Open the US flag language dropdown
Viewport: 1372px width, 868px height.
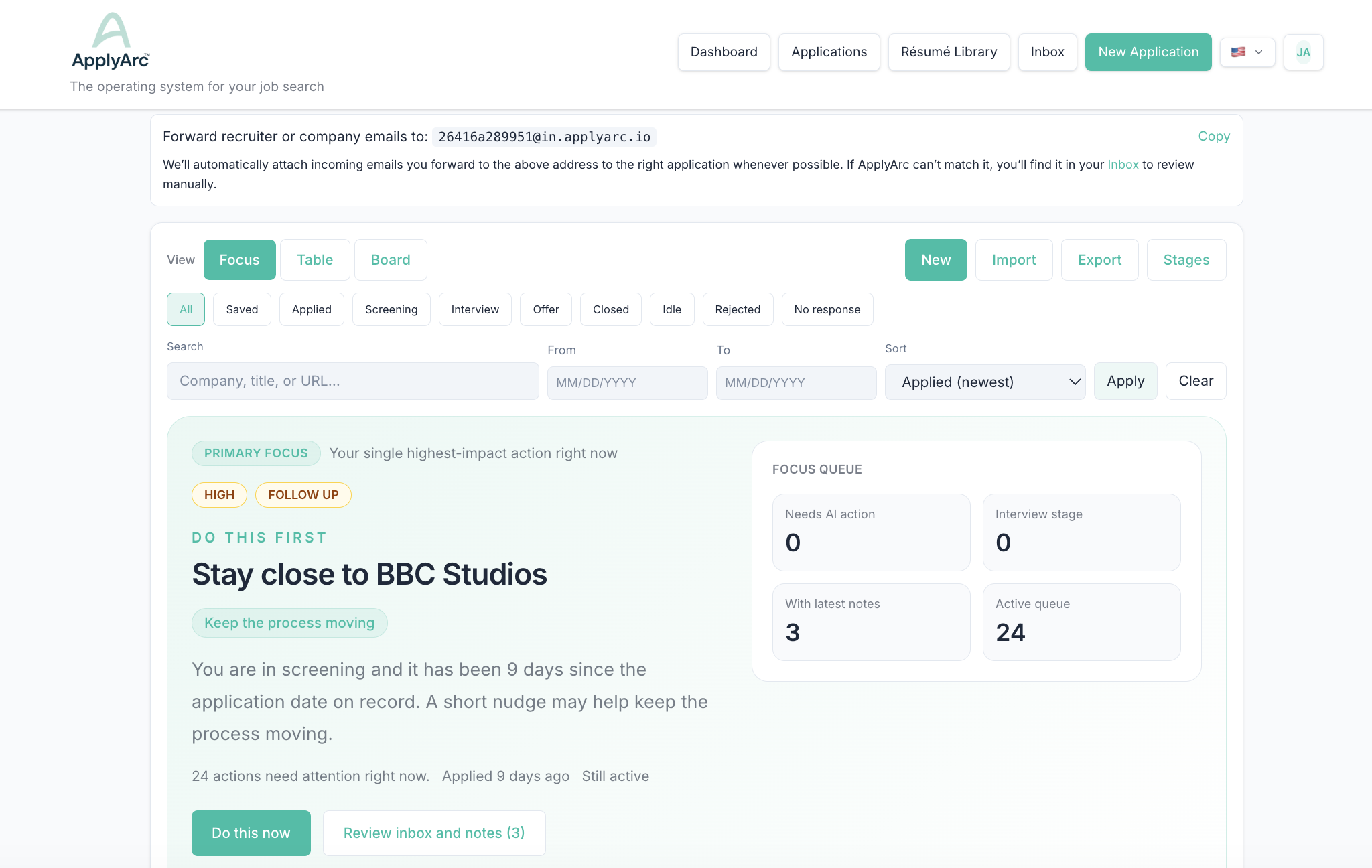tap(1247, 52)
